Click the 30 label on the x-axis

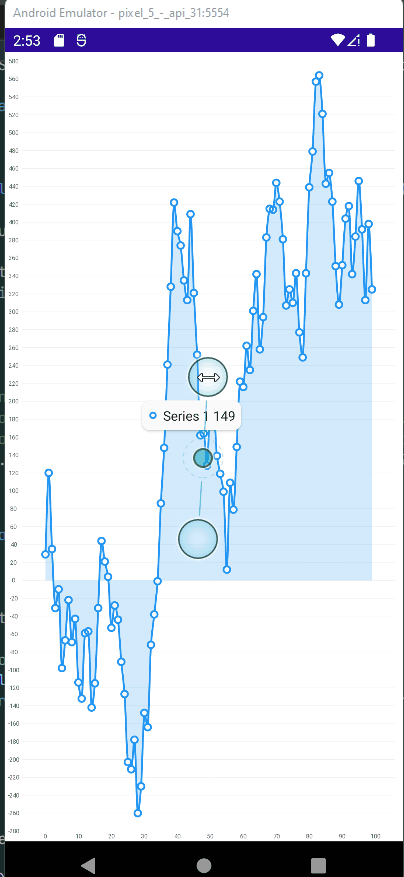click(x=144, y=836)
